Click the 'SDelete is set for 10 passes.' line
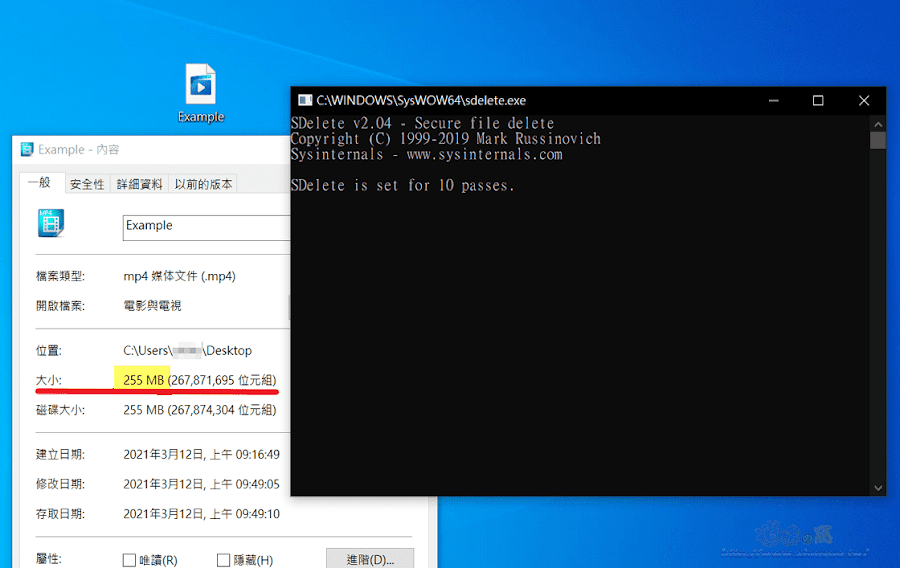Image resolution: width=900 pixels, height=568 pixels. 402,185
